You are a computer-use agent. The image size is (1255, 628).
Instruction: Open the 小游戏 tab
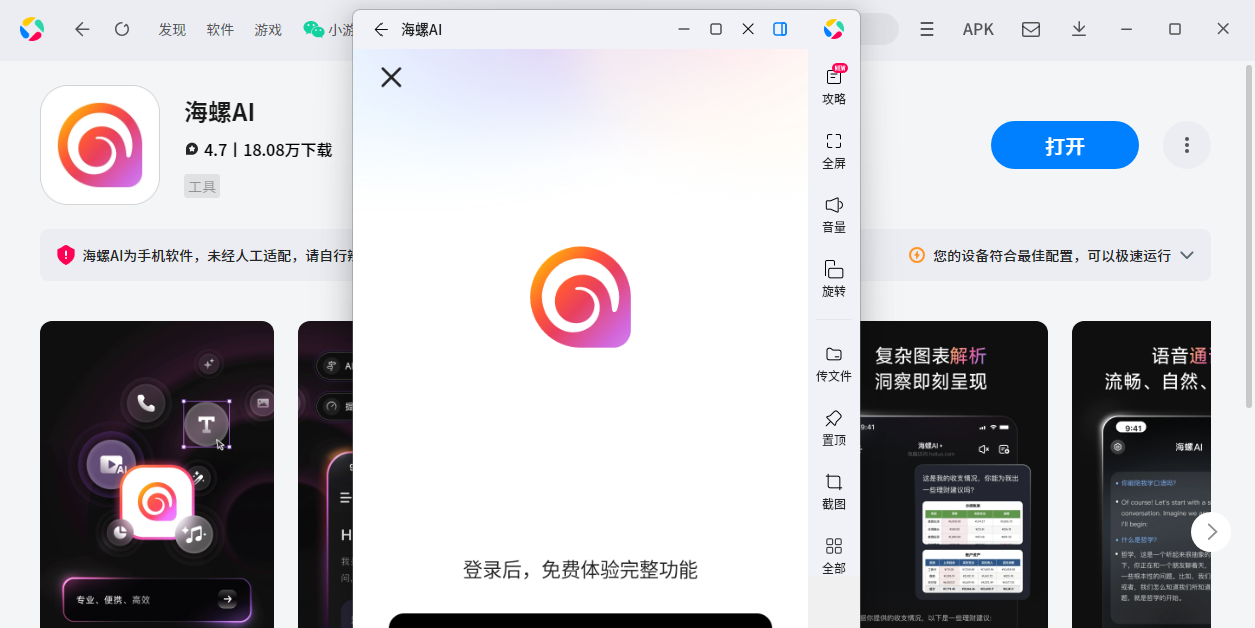329,30
